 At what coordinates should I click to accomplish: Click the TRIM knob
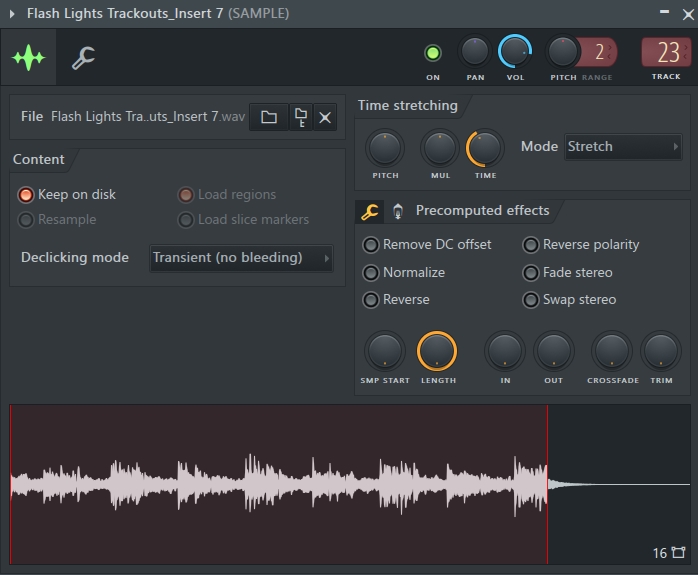661,351
